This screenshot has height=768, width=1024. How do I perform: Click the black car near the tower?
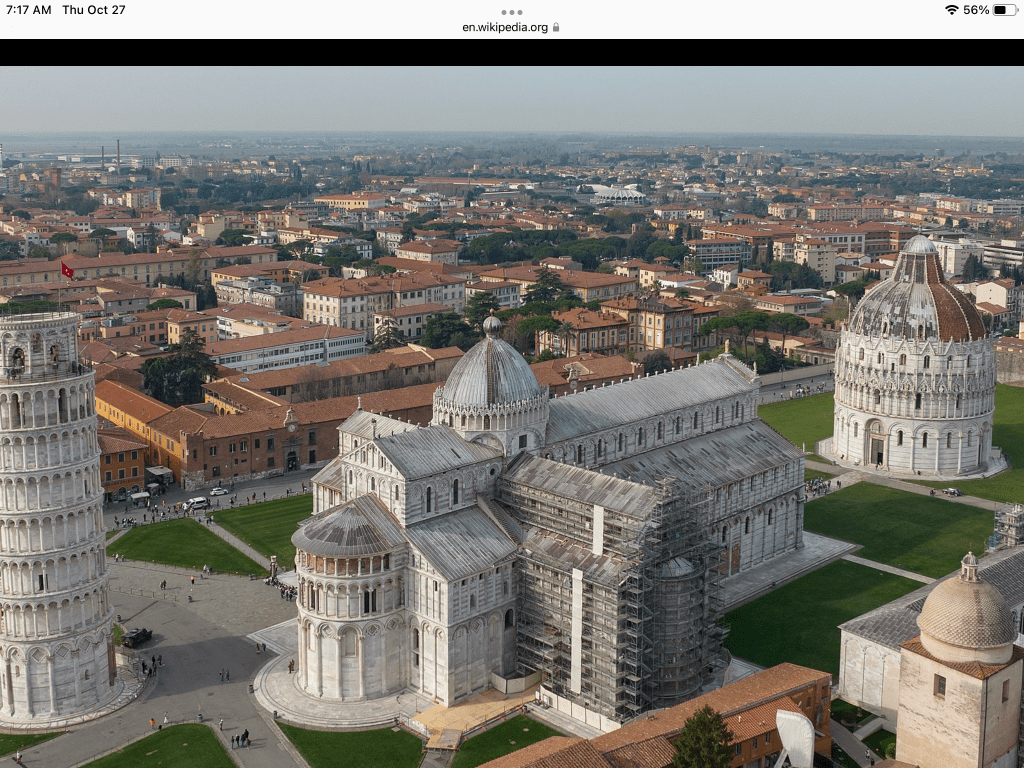tap(137, 637)
